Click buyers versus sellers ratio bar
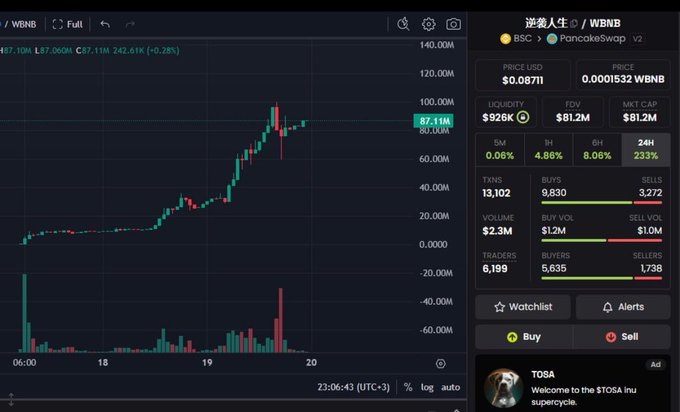Image resolution: width=680 pixels, height=412 pixels. point(602,278)
